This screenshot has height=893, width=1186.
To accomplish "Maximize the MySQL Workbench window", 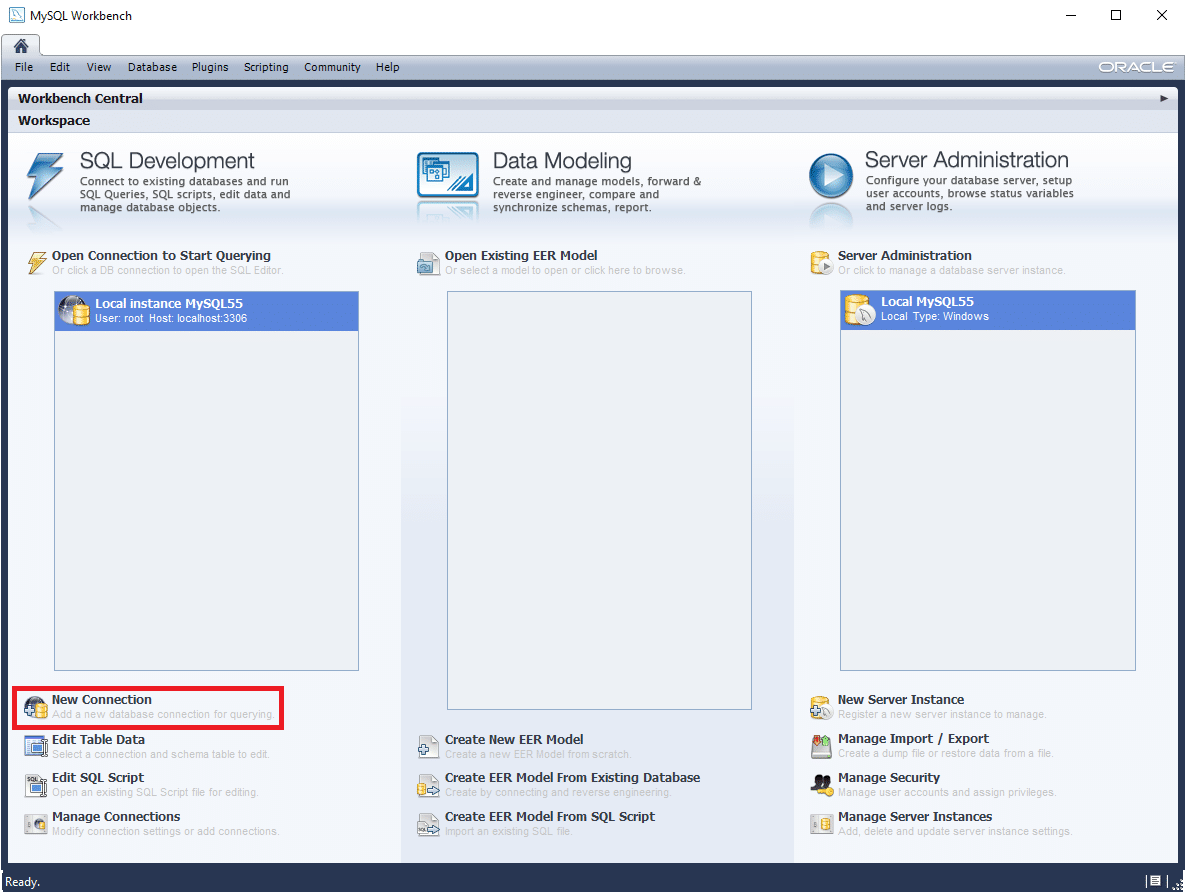I will [x=1116, y=15].
